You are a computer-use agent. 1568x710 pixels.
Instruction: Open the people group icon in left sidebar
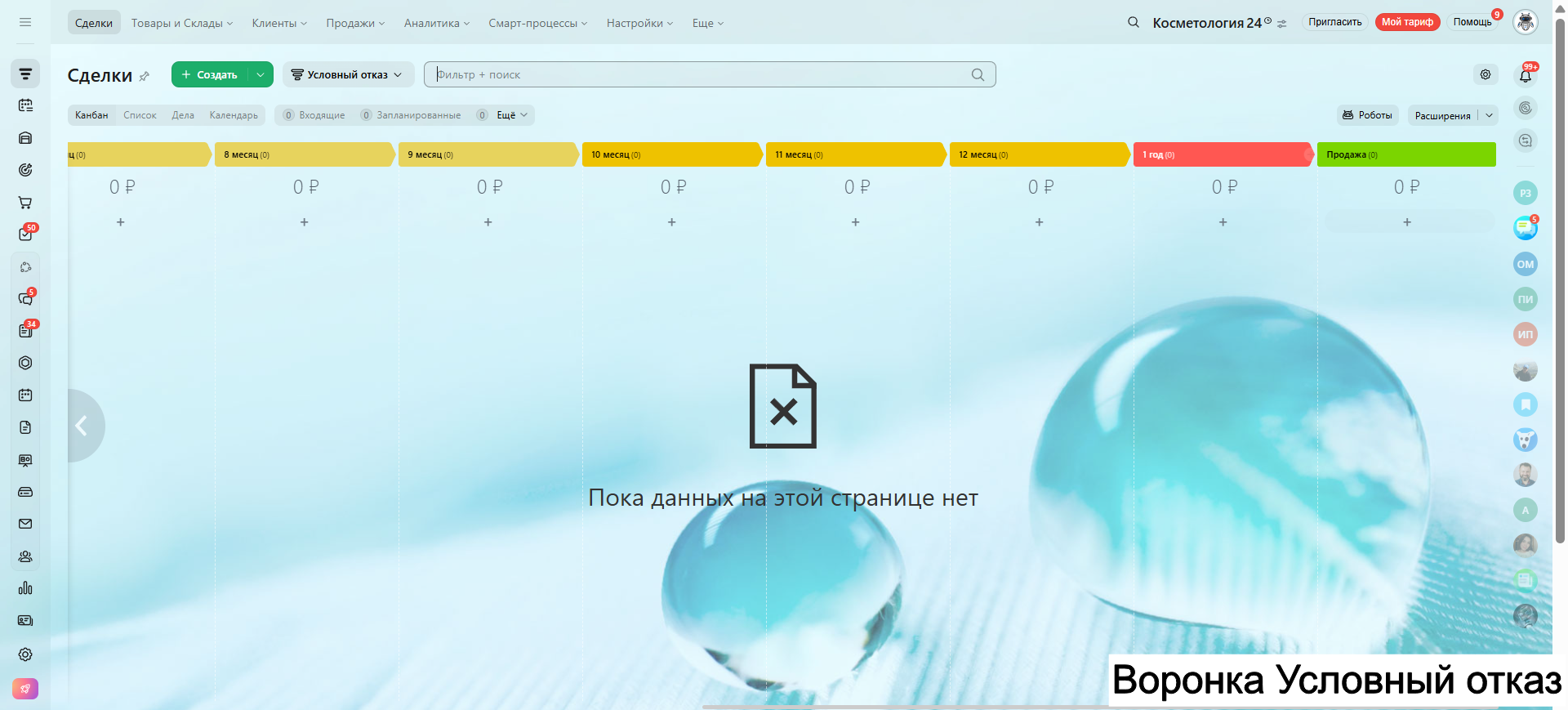25,556
